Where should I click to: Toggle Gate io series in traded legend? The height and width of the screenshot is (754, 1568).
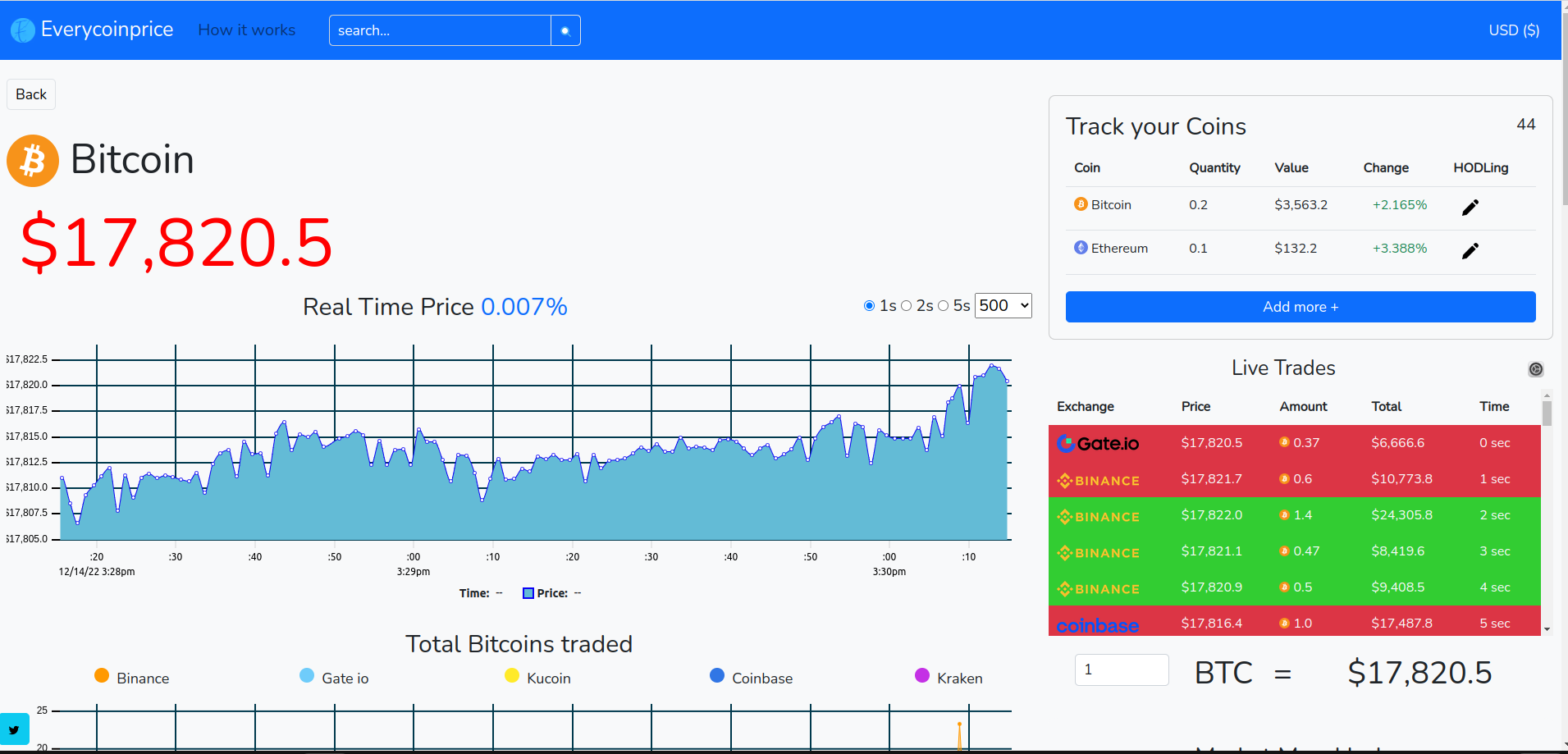[334, 677]
